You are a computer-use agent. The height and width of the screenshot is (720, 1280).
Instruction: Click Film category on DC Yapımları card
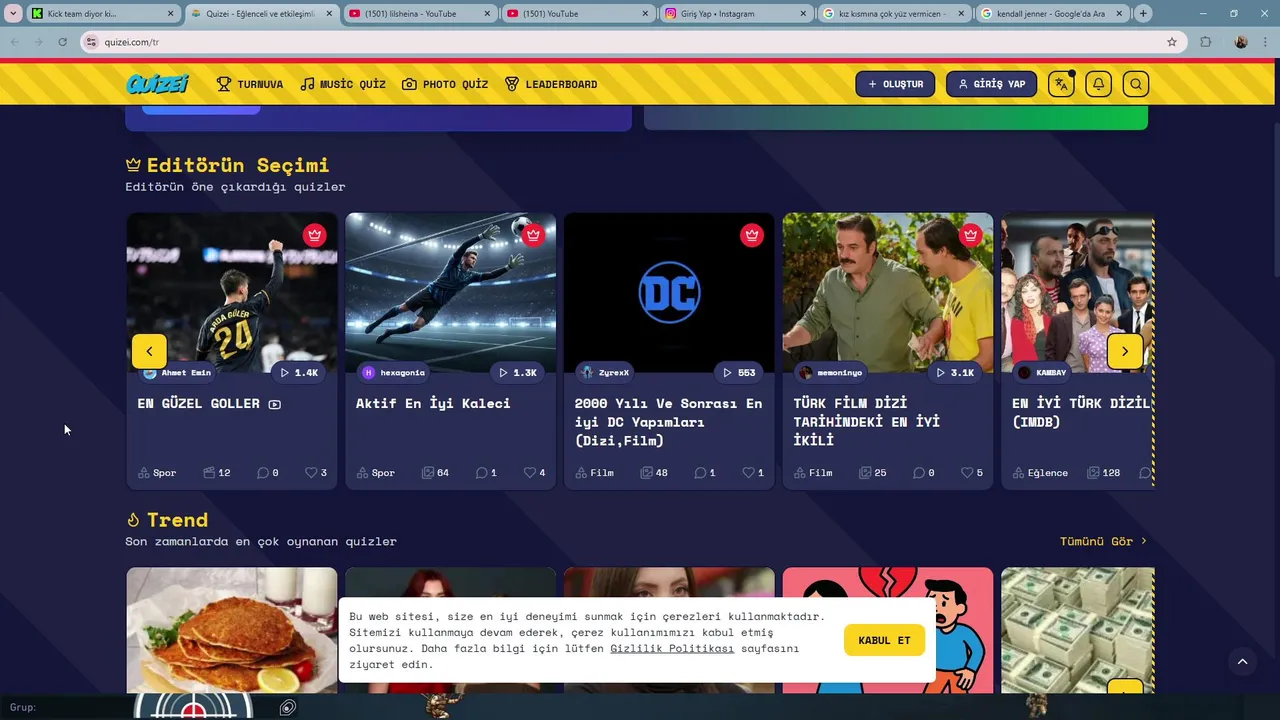(594, 472)
